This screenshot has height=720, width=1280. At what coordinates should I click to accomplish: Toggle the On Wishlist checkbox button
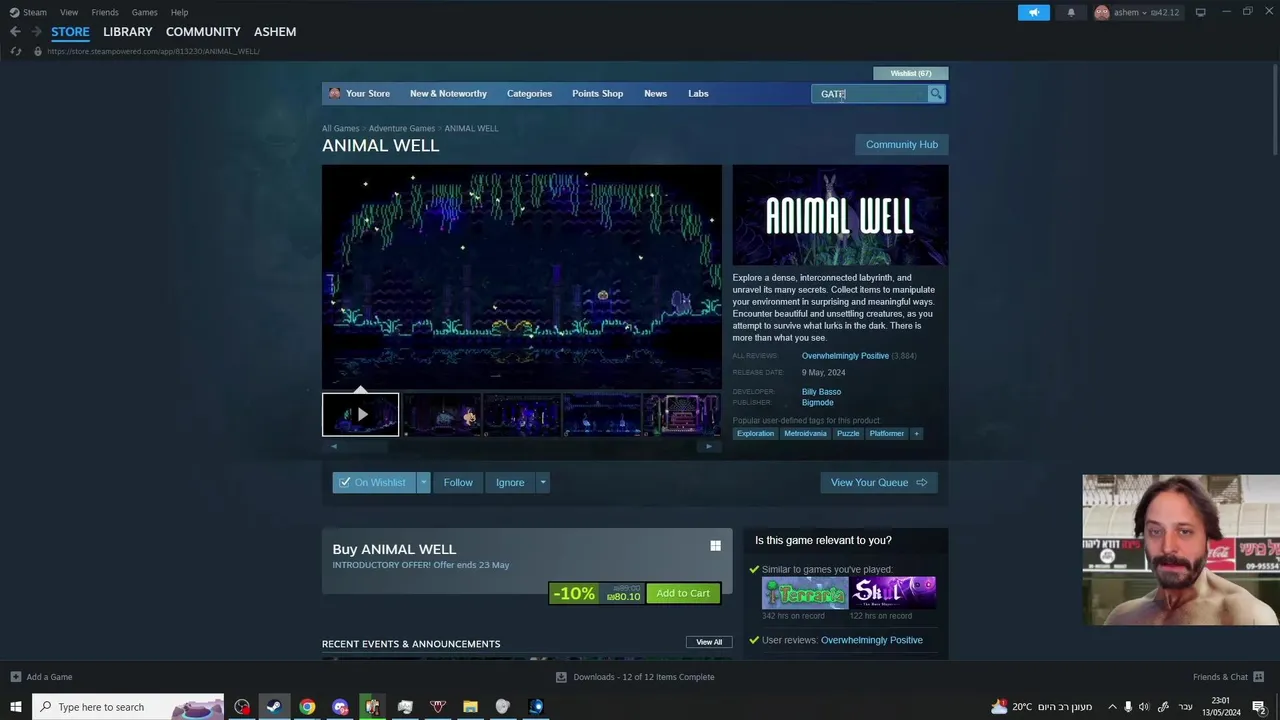click(374, 482)
